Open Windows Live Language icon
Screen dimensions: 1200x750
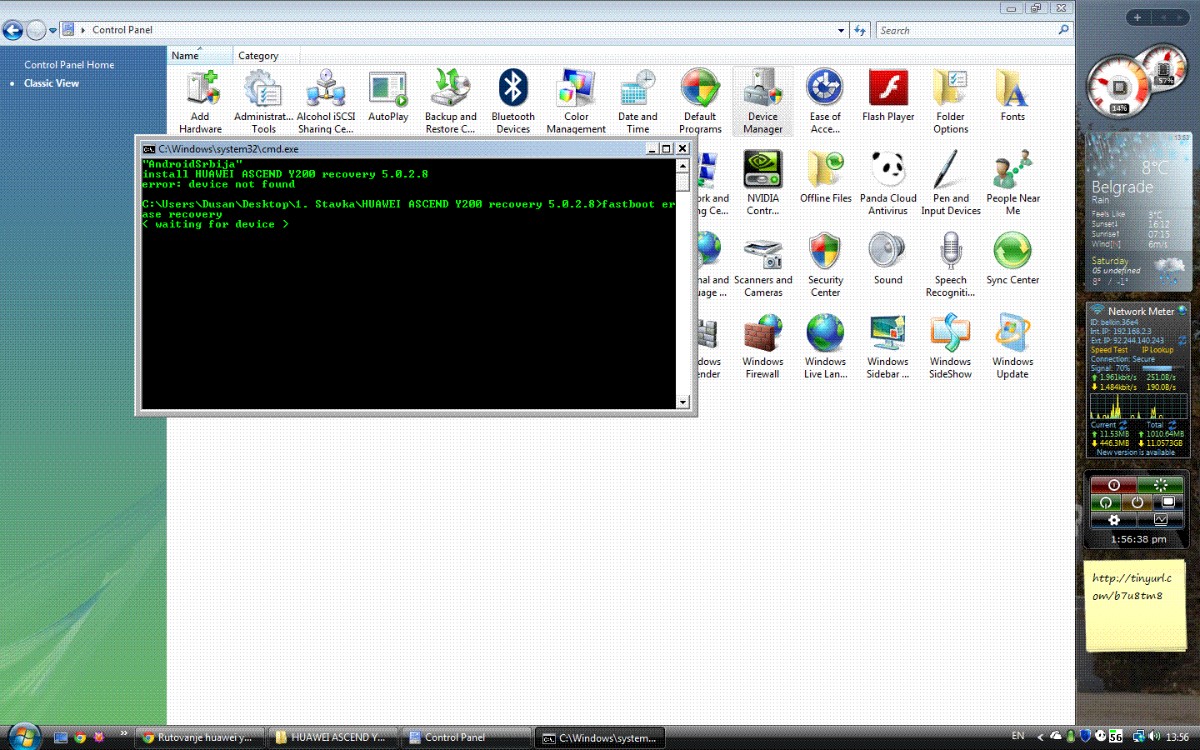point(825,347)
